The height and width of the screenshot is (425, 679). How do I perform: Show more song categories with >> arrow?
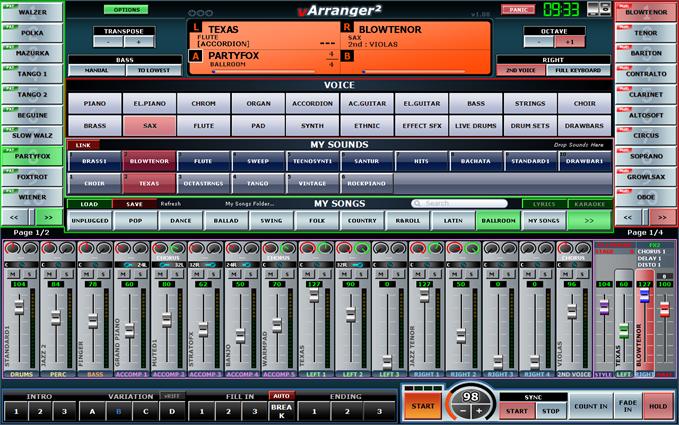(589, 220)
